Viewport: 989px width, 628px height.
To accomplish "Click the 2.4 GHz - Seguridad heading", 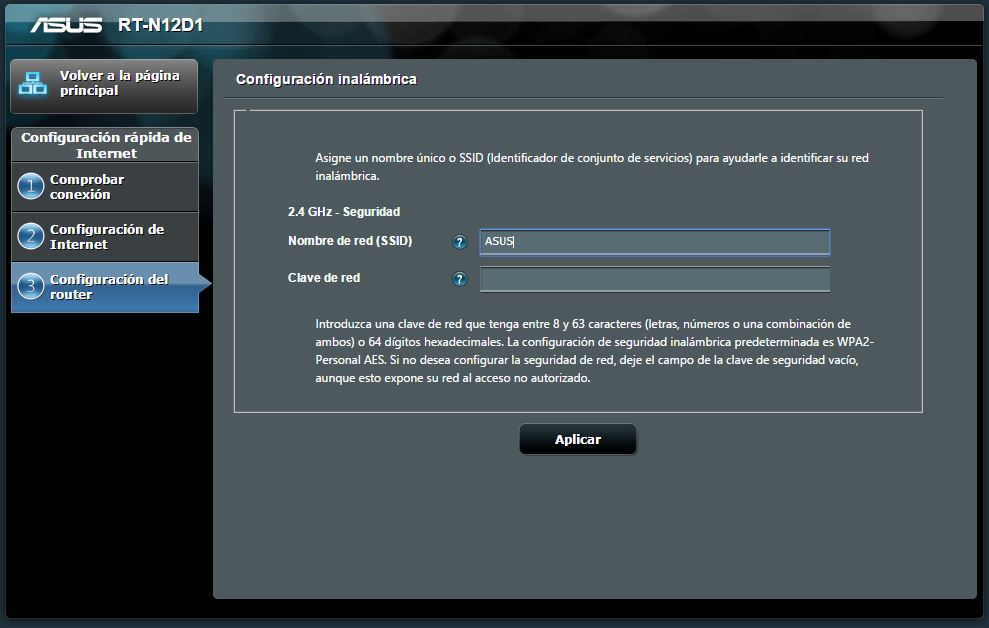I will tap(343, 212).
